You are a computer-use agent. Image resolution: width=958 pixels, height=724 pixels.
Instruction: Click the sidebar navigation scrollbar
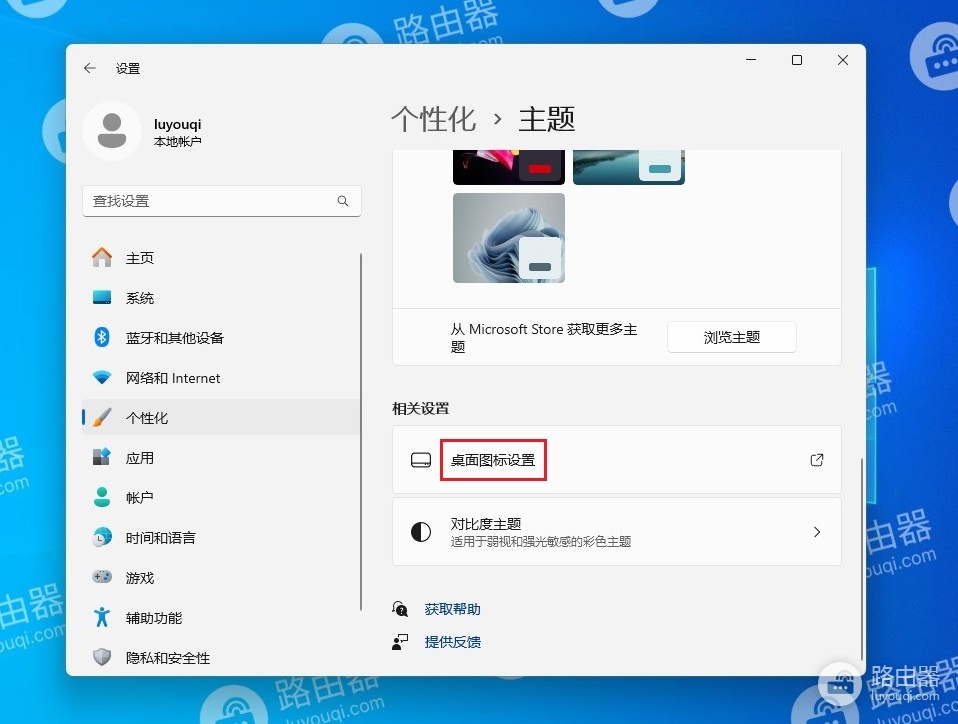click(x=361, y=431)
